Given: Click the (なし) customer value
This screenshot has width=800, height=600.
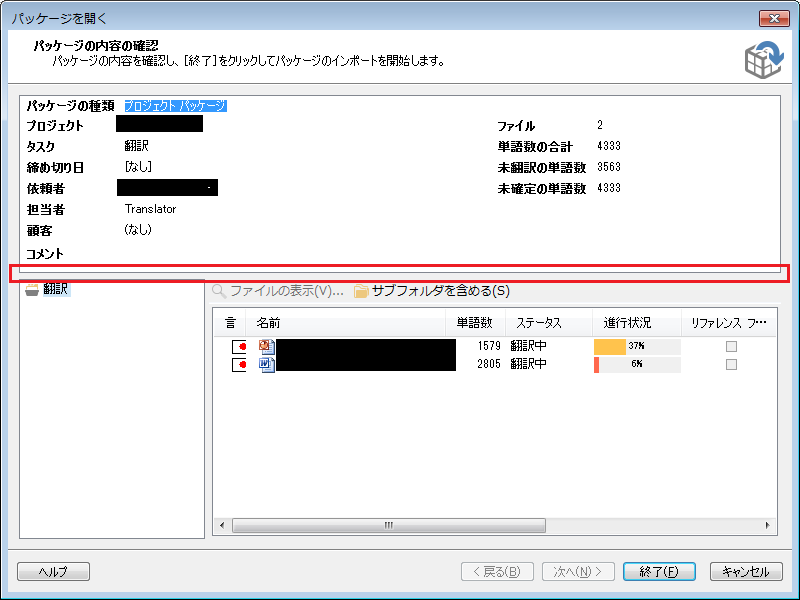Looking at the screenshot, I should click(x=138, y=230).
